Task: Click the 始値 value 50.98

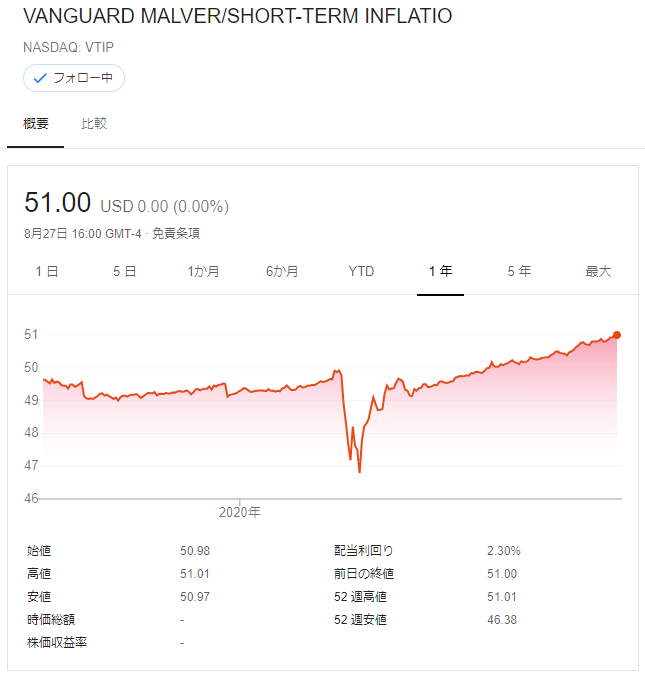Action: coord(195,551)
